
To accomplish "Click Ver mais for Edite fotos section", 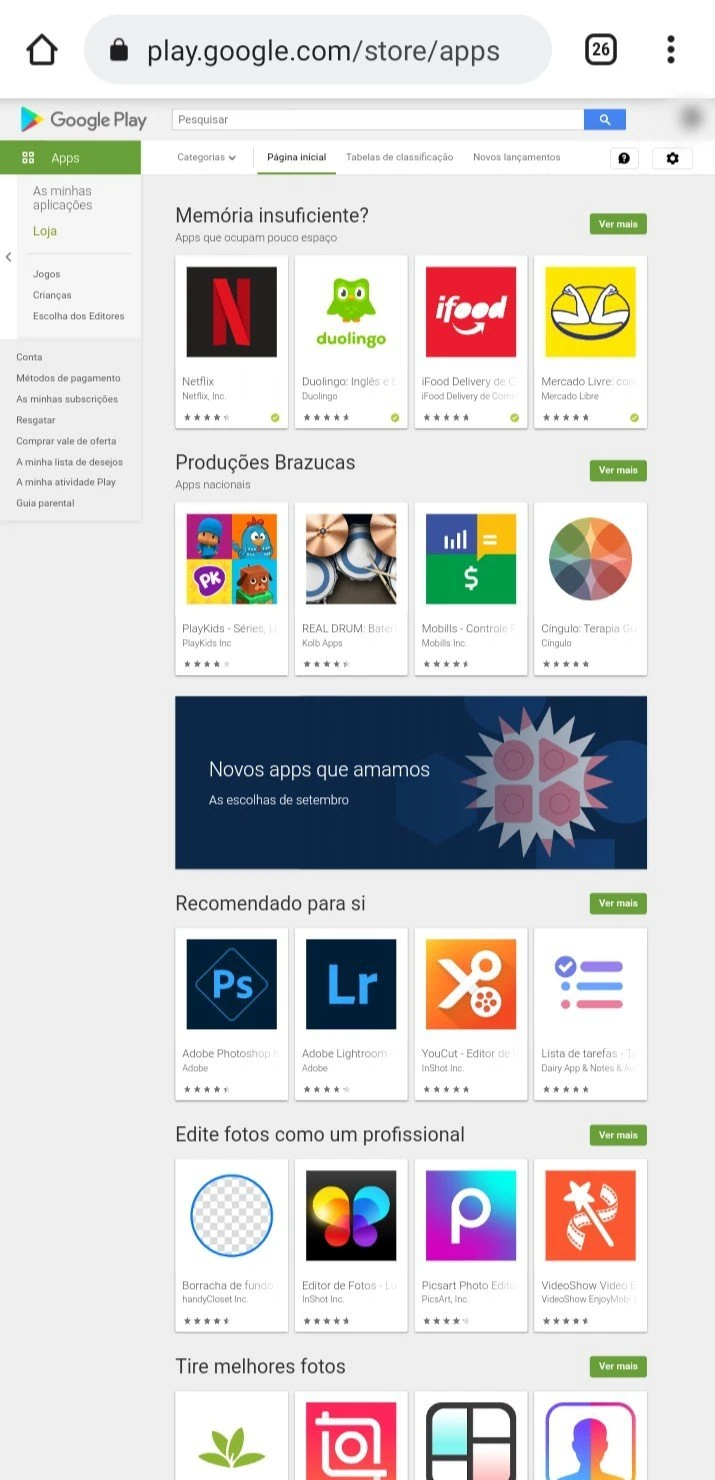I will 618,1135.
